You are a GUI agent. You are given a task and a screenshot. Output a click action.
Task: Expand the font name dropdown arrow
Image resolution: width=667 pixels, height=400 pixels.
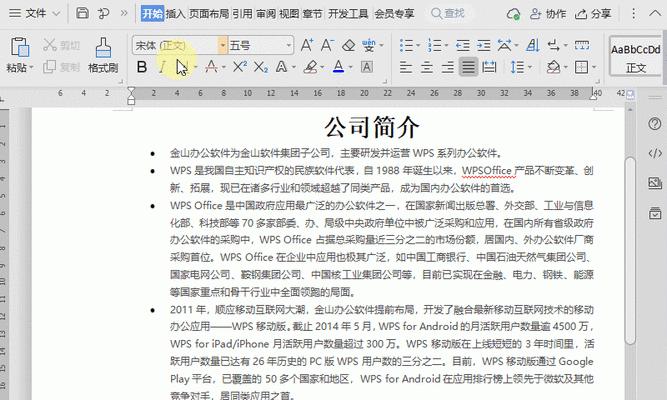(222, 45)
